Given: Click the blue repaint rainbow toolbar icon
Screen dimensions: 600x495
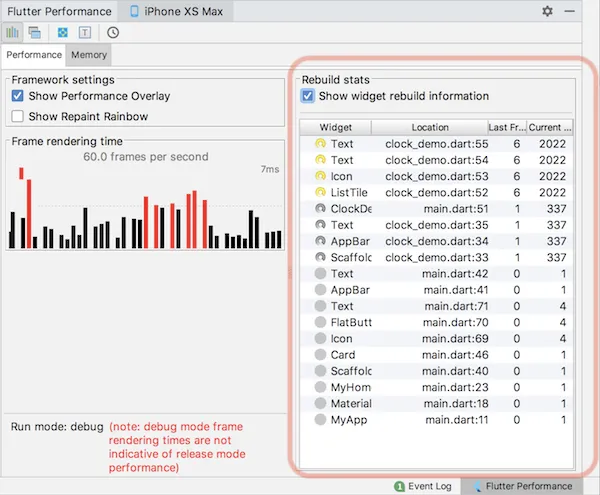Looking at the screenshot, I should pyautogui.click(x=63, y=33).
